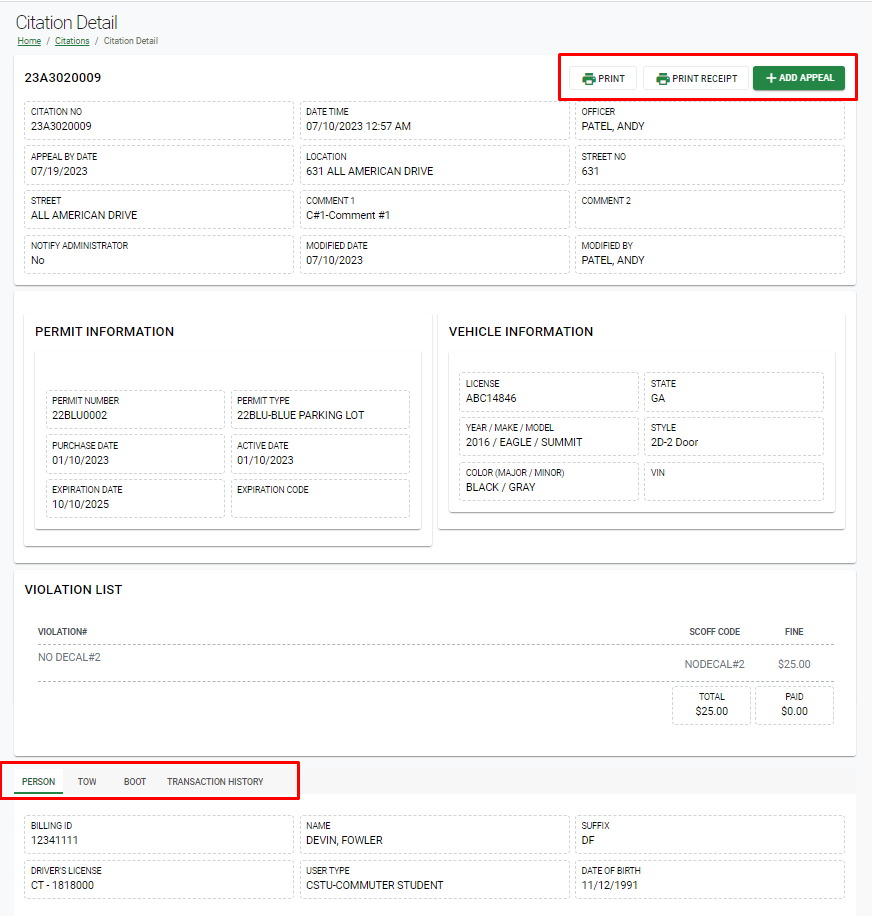
Task: Switch to the TOW tab
Action: coord(86,781)
